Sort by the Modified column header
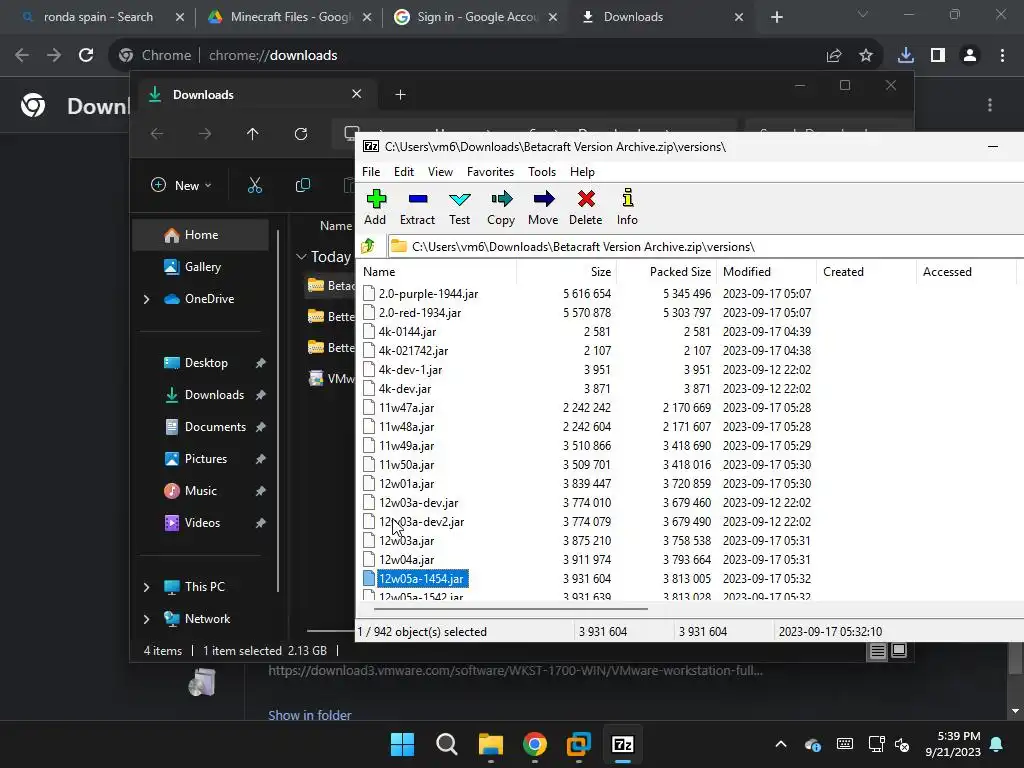Image resolution: width=1024 pixels, height=768 pixels. click(x=766, y=272)
